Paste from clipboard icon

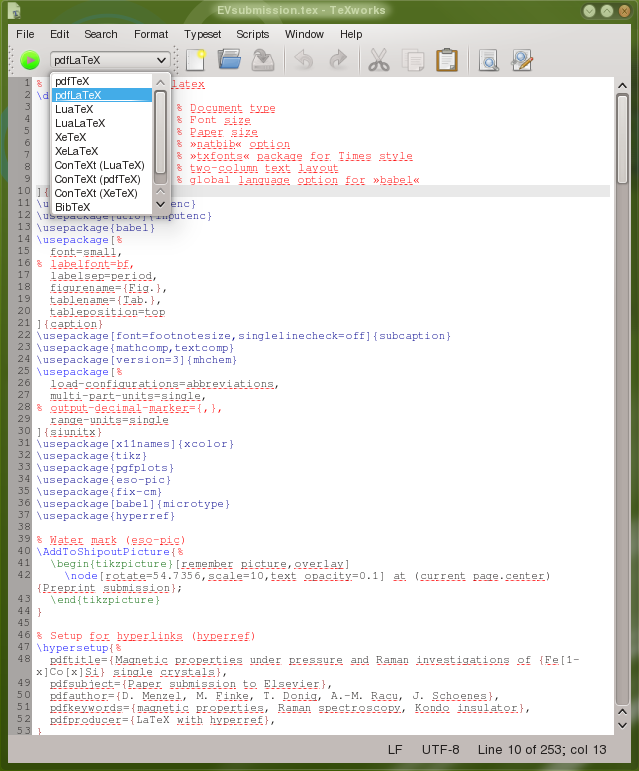pos(447,60)
